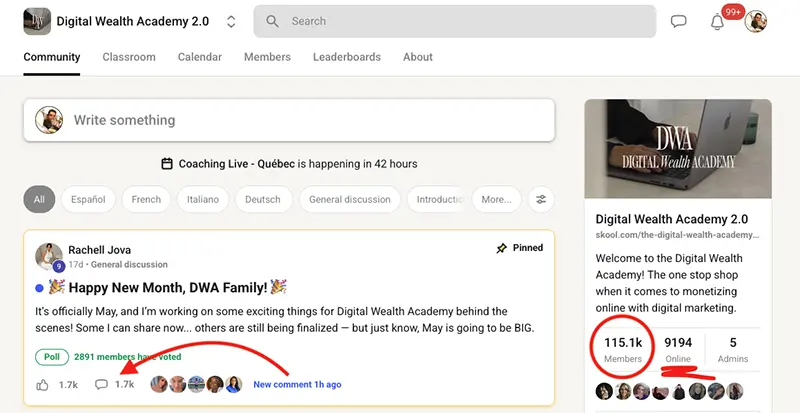Click 2891 members have voted

tap(128, 357)
